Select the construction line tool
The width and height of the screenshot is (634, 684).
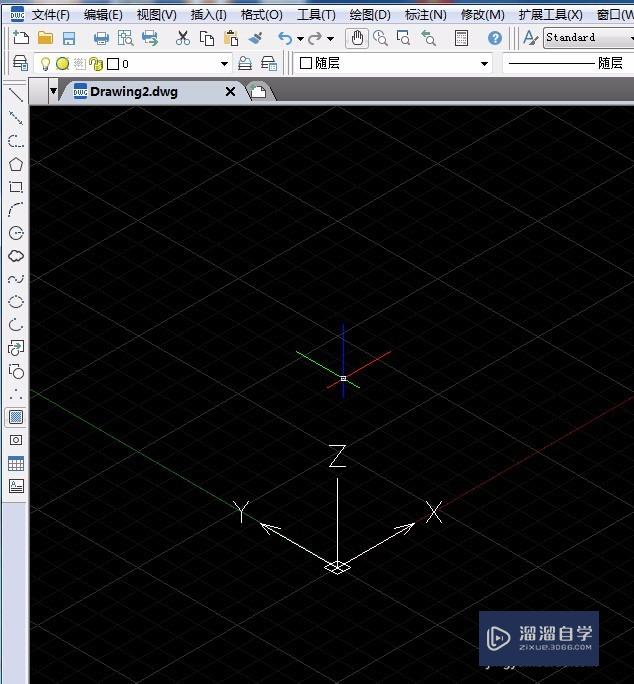(x=16, y=118)
